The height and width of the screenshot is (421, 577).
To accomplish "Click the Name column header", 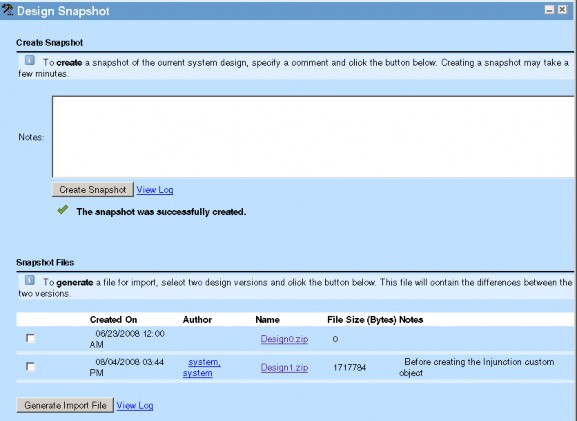I will coord(268,319).
